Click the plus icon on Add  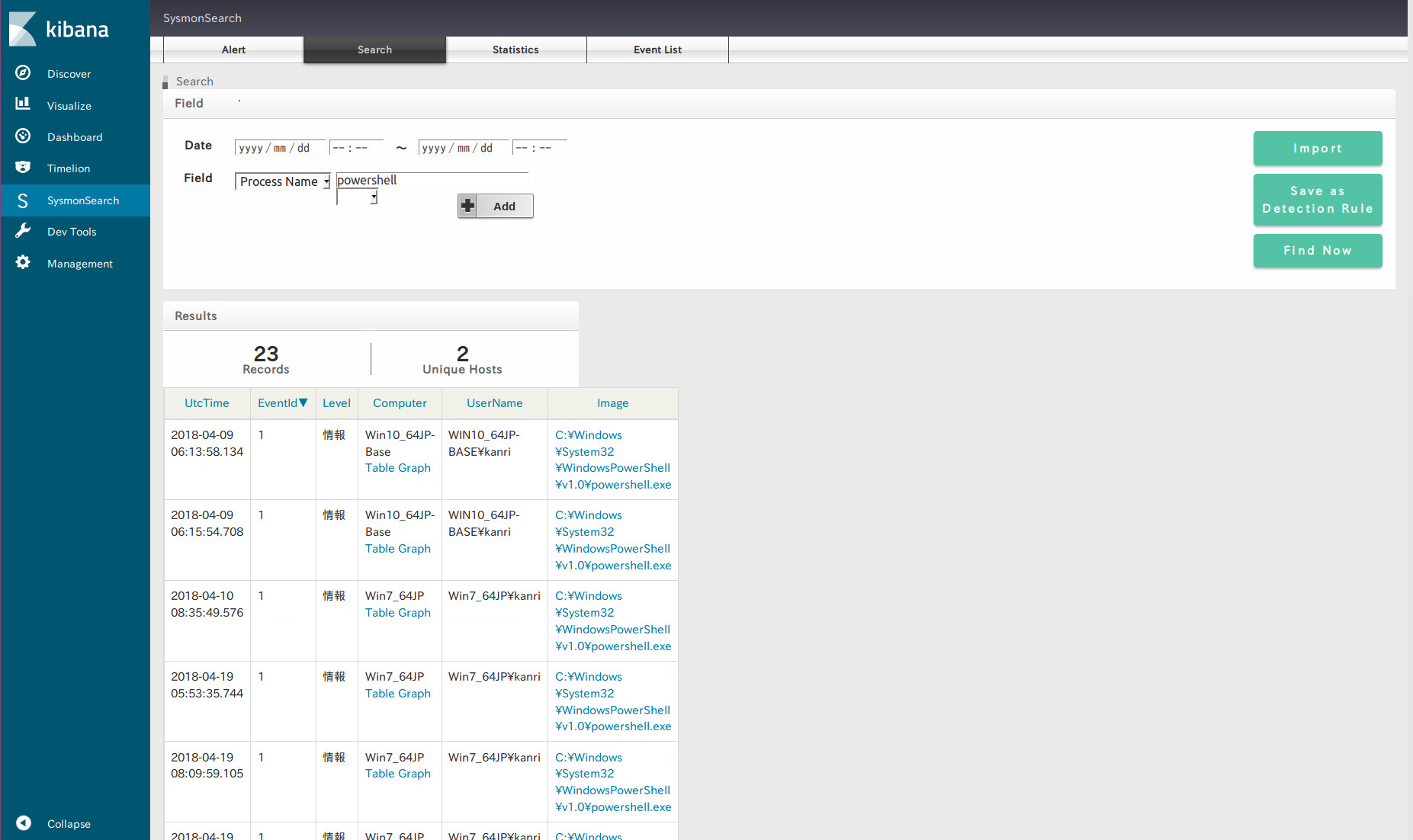pos(468,206)
